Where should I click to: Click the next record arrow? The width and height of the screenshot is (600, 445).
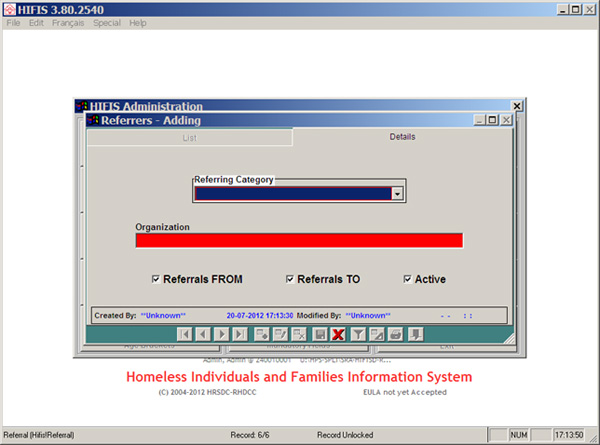tap(222, 334)
